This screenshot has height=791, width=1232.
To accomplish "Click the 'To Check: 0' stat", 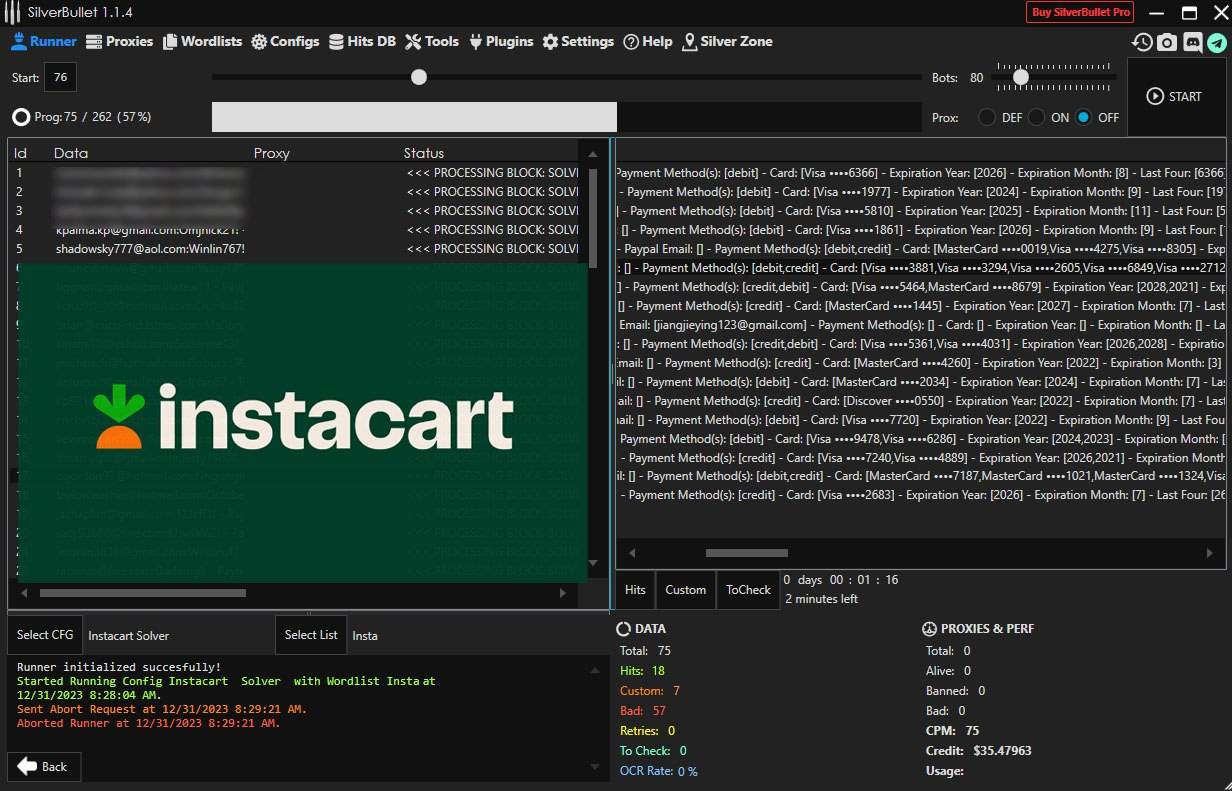I will [654, 751].
